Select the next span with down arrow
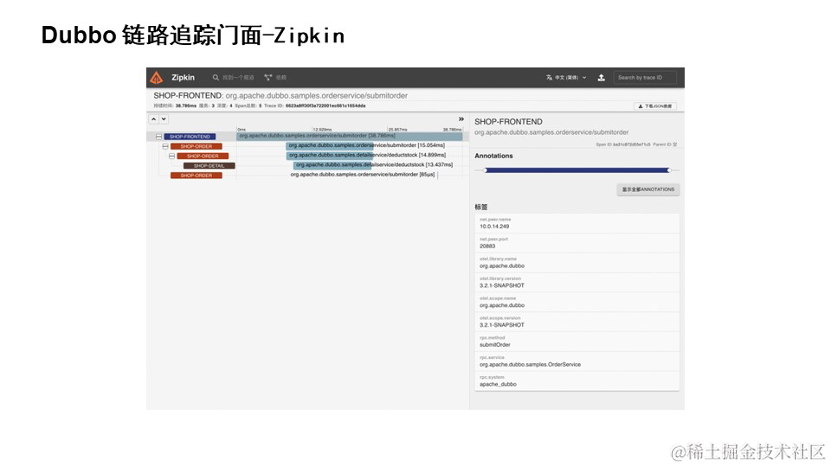The image size is (832, 468). (x=164, y=119)
